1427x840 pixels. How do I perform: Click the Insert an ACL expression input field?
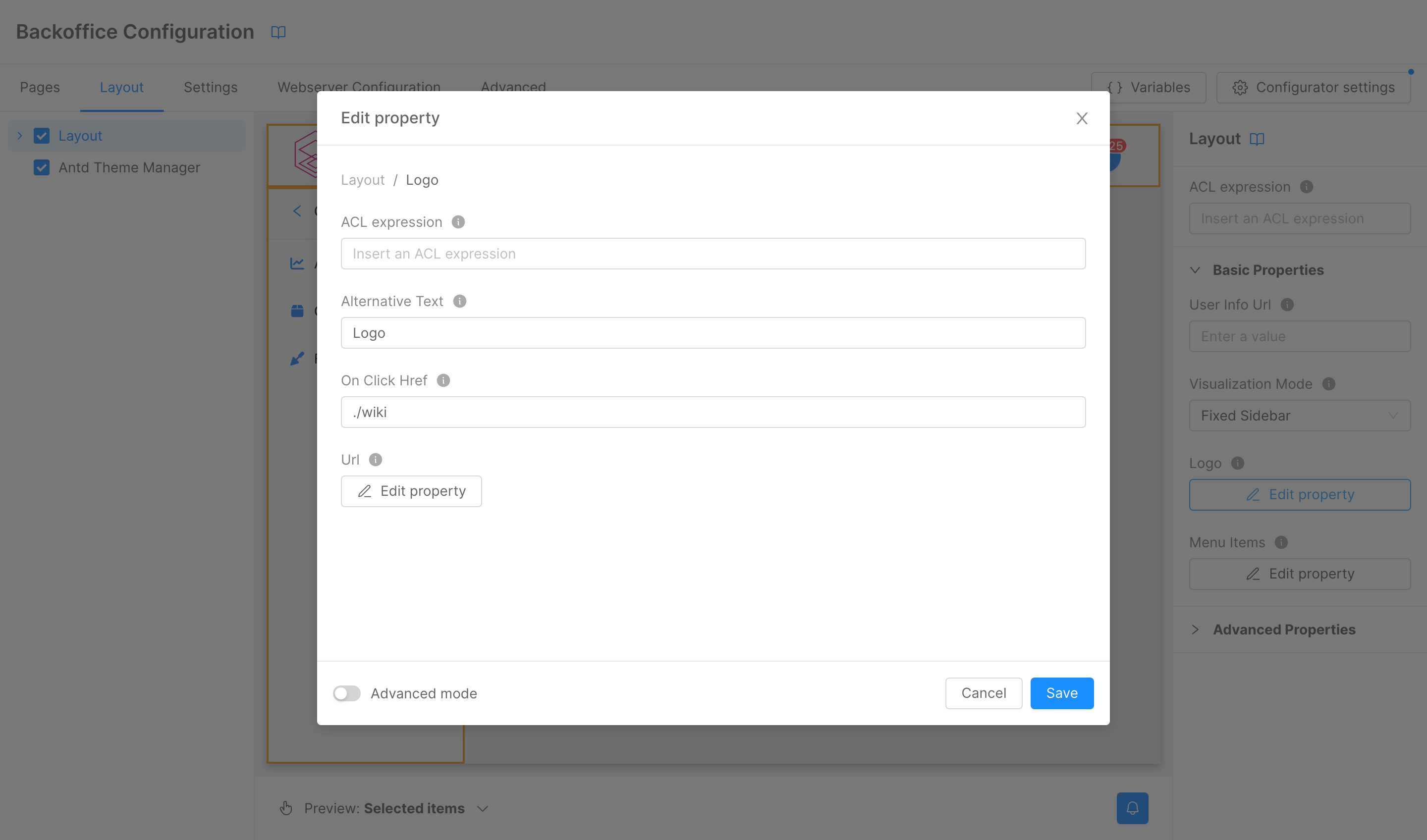[713, 253]
